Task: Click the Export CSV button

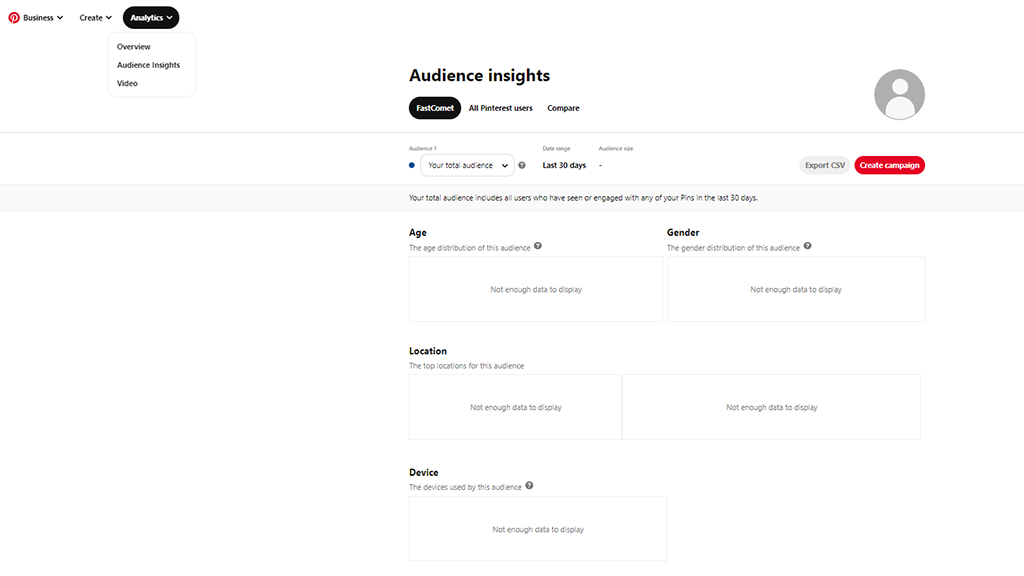Action: click(824, 165)
